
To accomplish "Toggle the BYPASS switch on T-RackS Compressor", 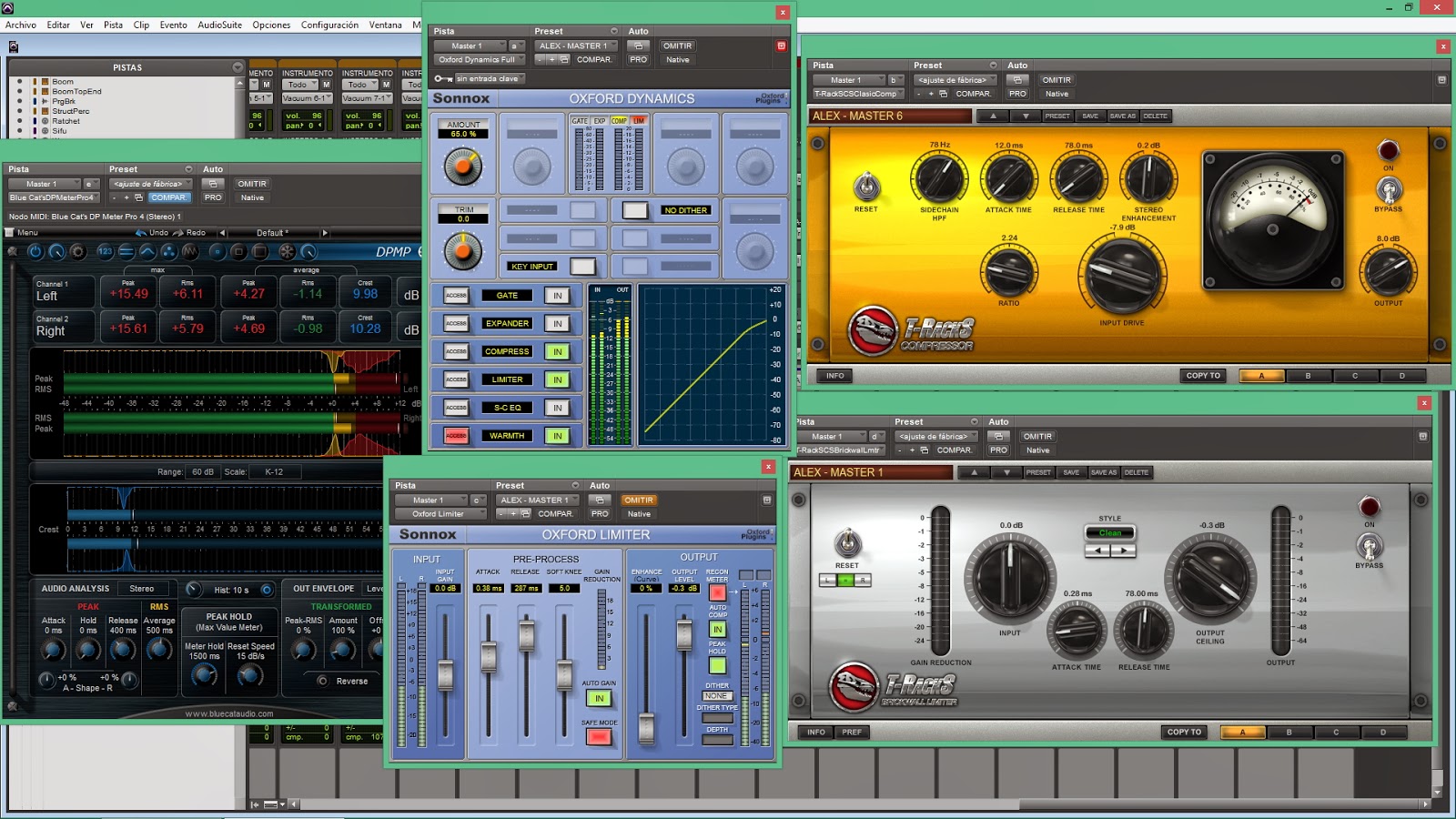I will (1388, 190).
